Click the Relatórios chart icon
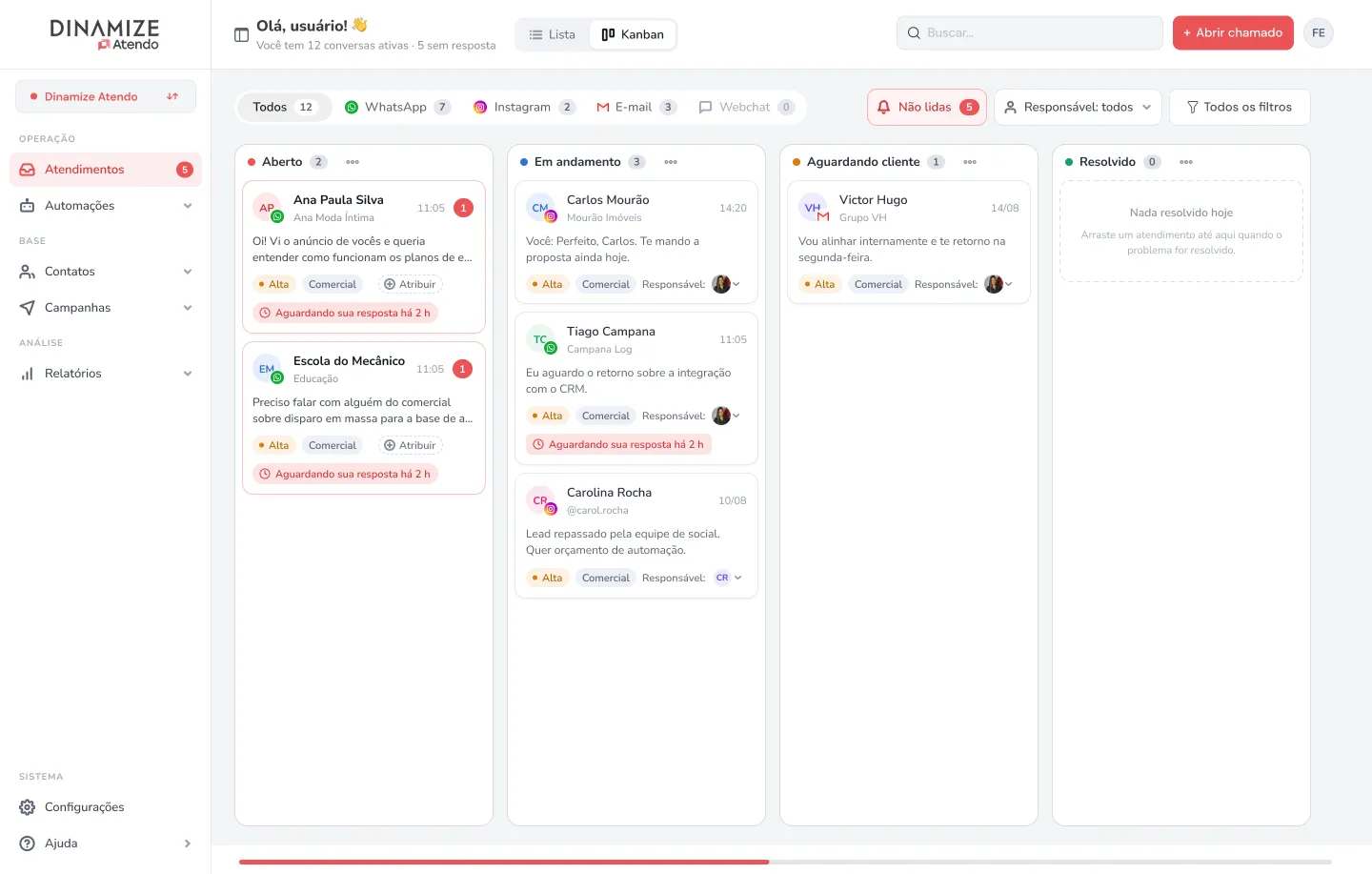1372x874 pixels. 28,374
